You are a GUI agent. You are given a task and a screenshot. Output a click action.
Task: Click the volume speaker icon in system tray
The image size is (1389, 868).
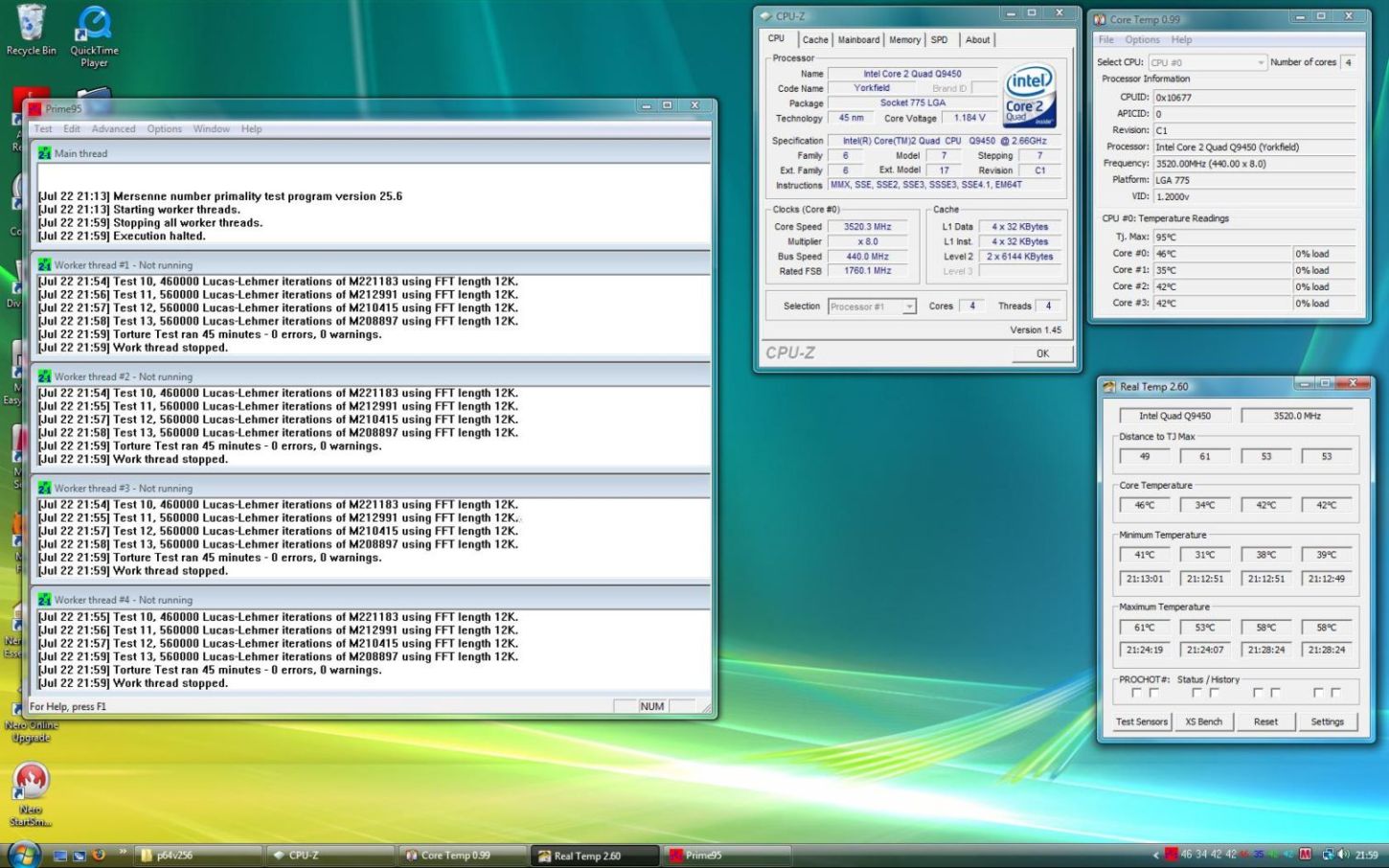(1345, 855)
